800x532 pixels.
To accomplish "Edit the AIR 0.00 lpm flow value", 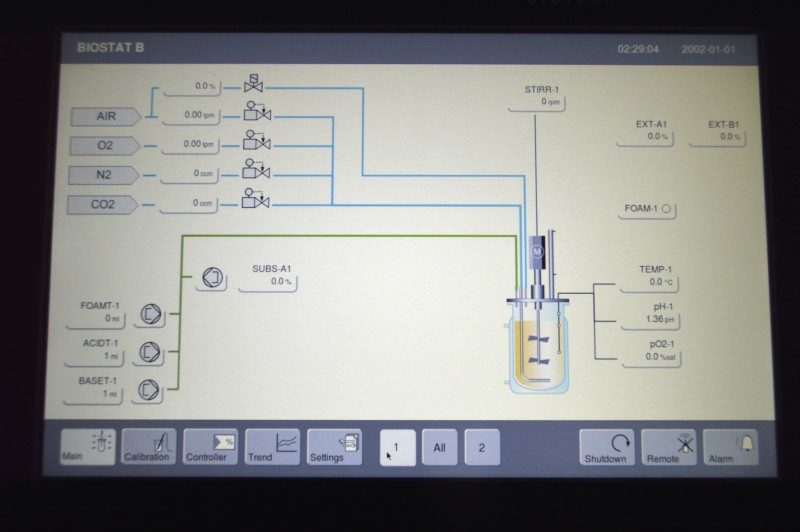I will (x=191, y=116).
